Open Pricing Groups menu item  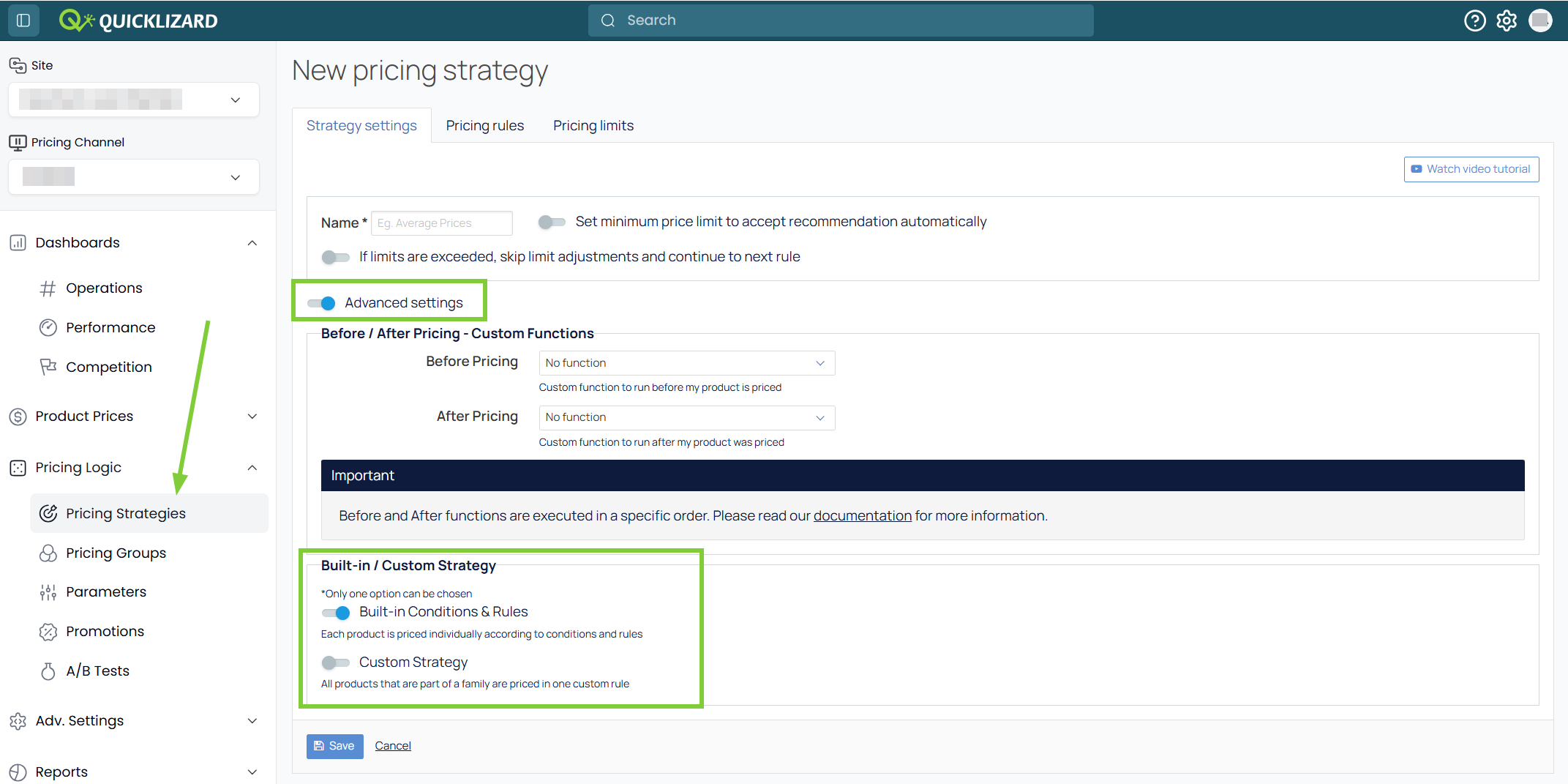pyautogui.click(x=149, y=553)
